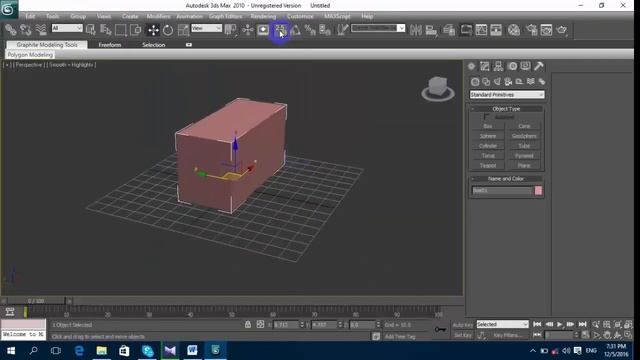This screenshot has width=640, height=360.
Task: Enable the AutoGrid checkbox
Action: 487,117
